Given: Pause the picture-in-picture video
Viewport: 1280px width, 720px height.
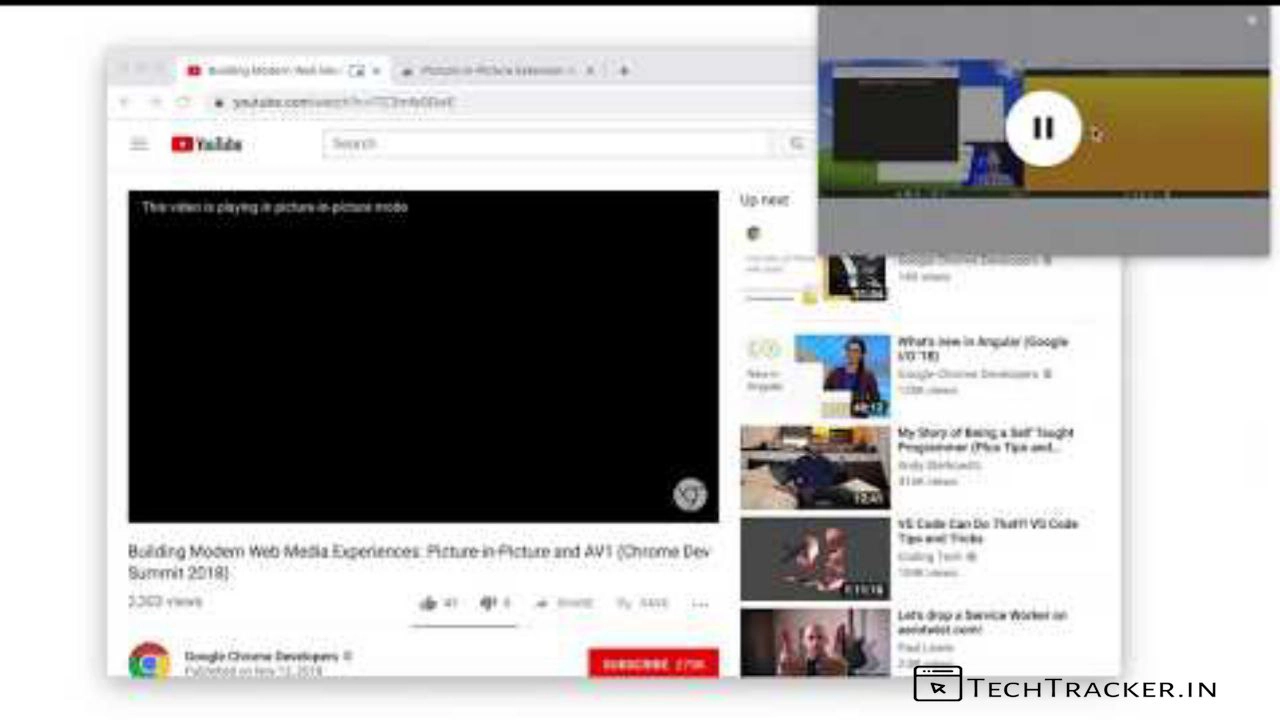Looking at the screenshot, I should coord(1043,128).
